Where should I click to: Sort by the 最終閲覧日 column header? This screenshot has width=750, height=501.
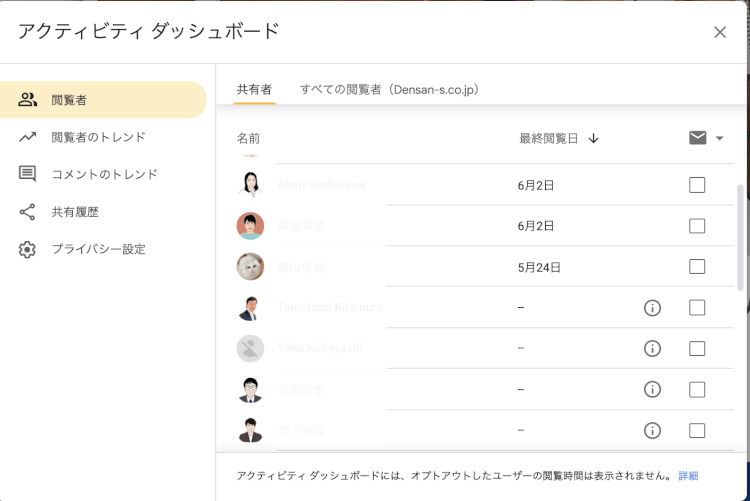tap(549, 139)
